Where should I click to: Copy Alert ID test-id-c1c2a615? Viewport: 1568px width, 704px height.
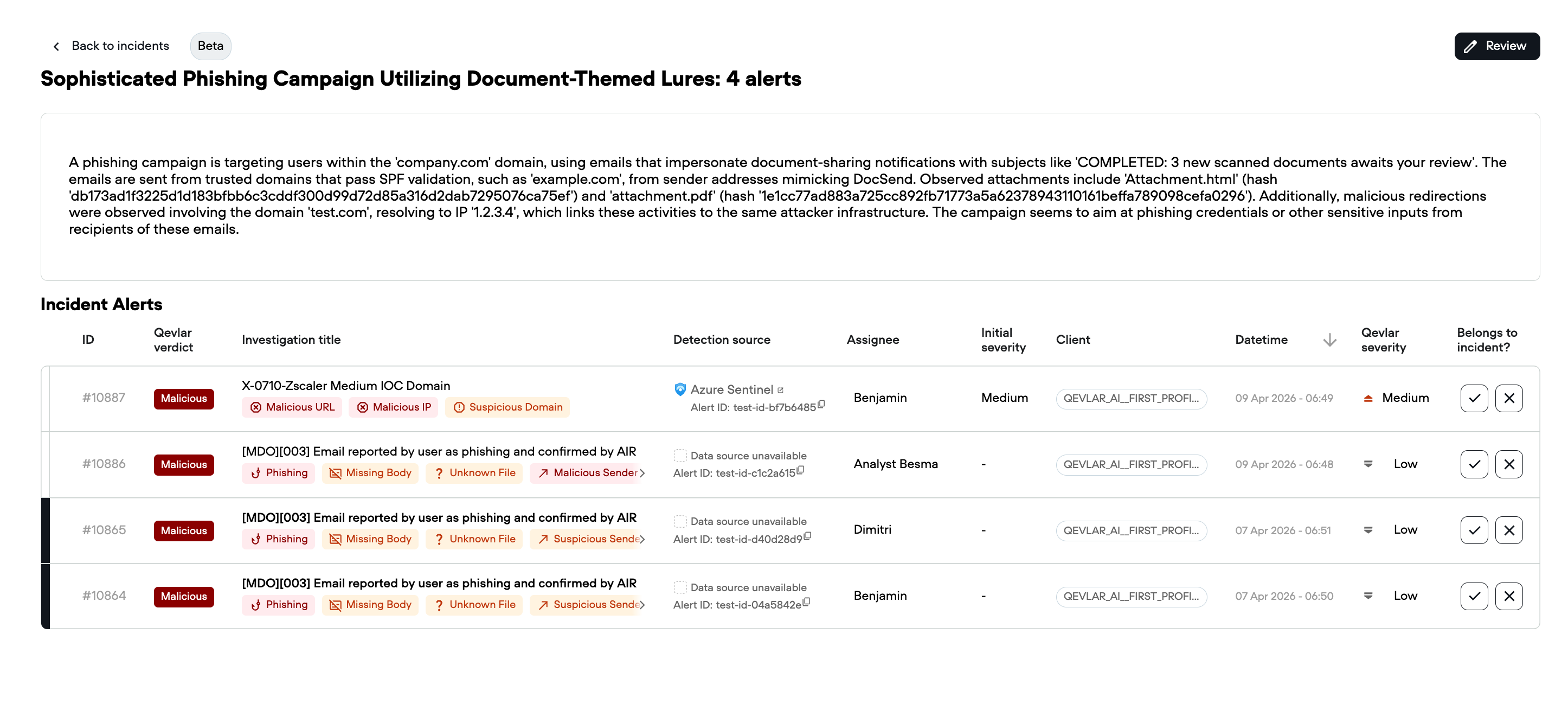pyautogui.click(x=801, y=471)
